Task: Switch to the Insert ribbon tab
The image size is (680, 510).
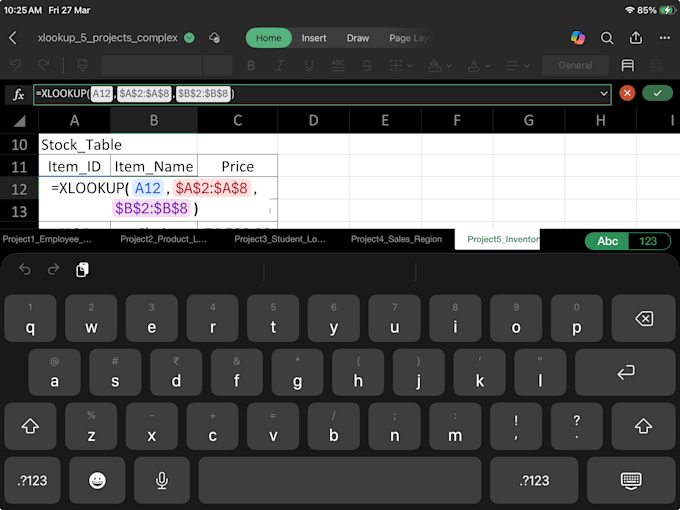Action: click(x=314, y=38)
